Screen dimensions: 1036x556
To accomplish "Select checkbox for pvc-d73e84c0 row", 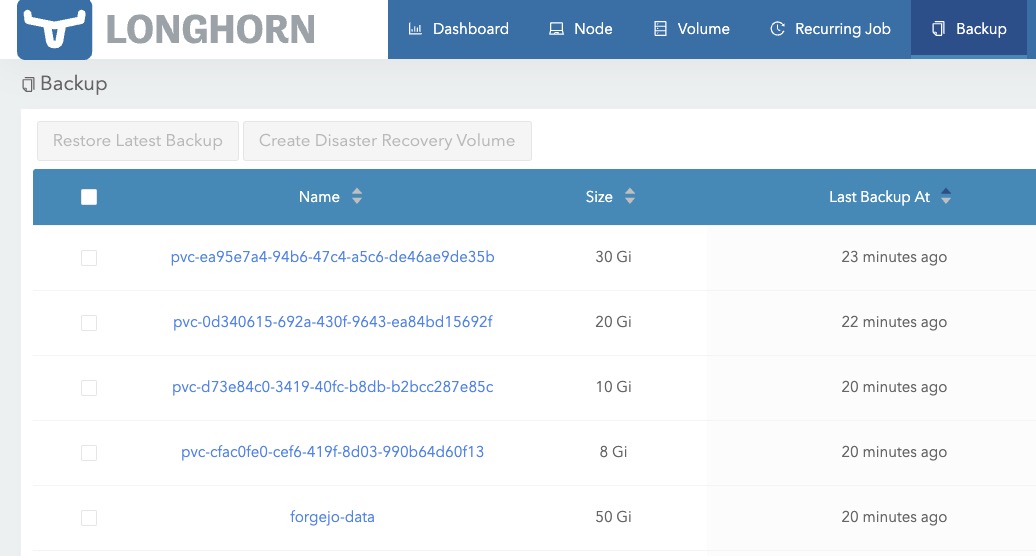I will click(89, 388).
